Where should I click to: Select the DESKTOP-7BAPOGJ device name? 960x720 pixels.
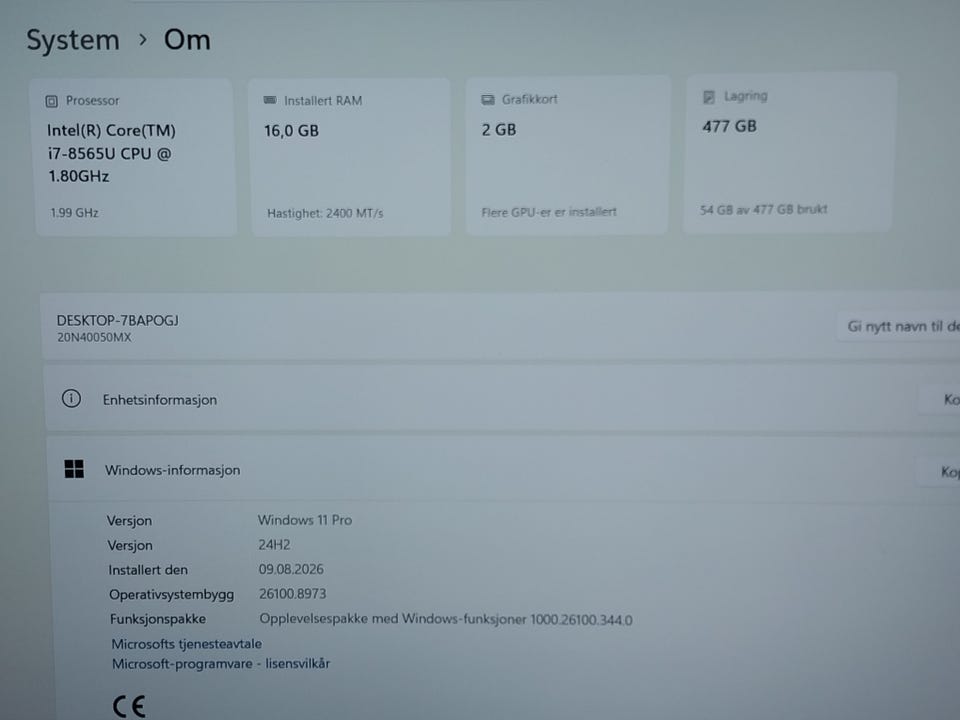click(118, 320)
